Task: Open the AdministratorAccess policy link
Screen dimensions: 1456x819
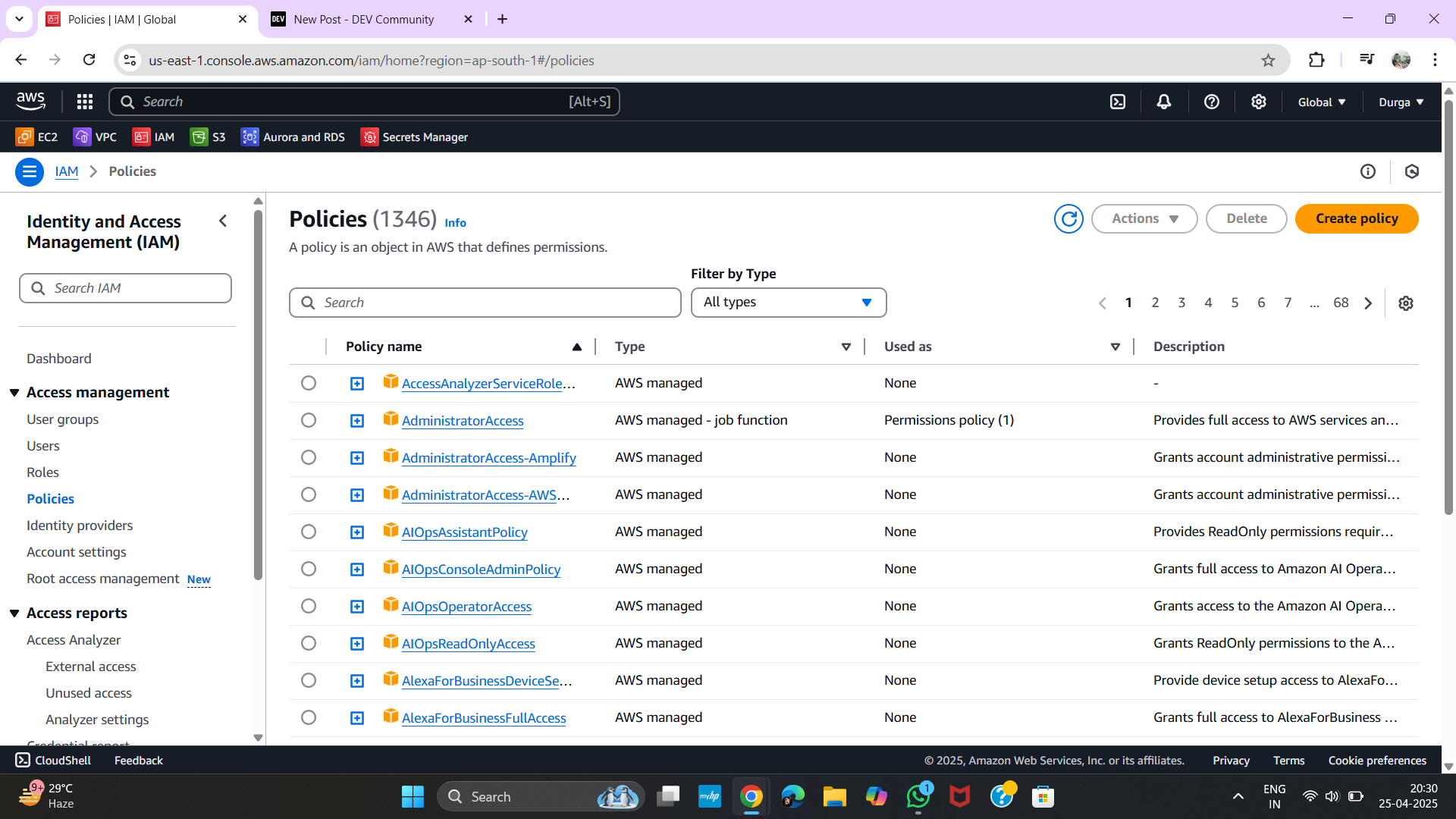Action: point(463,421)
